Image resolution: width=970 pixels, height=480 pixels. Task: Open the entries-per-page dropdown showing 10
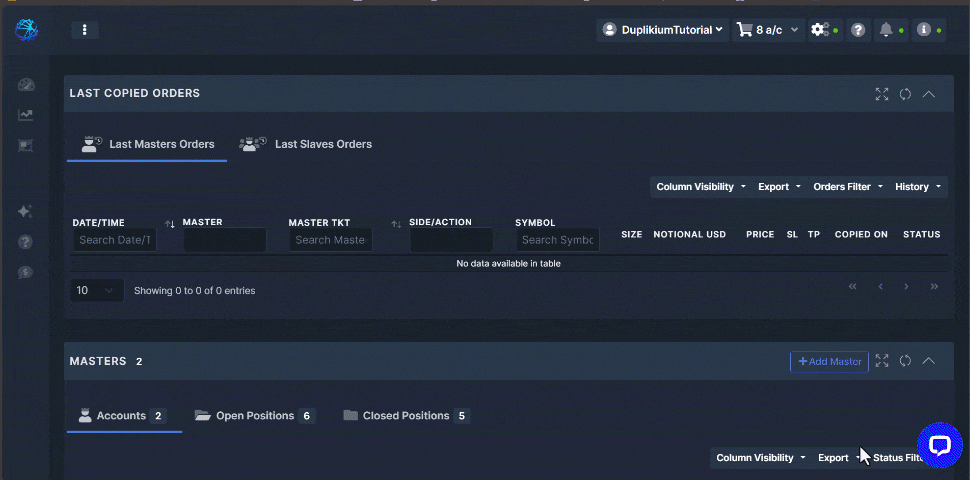click(97, 290)
